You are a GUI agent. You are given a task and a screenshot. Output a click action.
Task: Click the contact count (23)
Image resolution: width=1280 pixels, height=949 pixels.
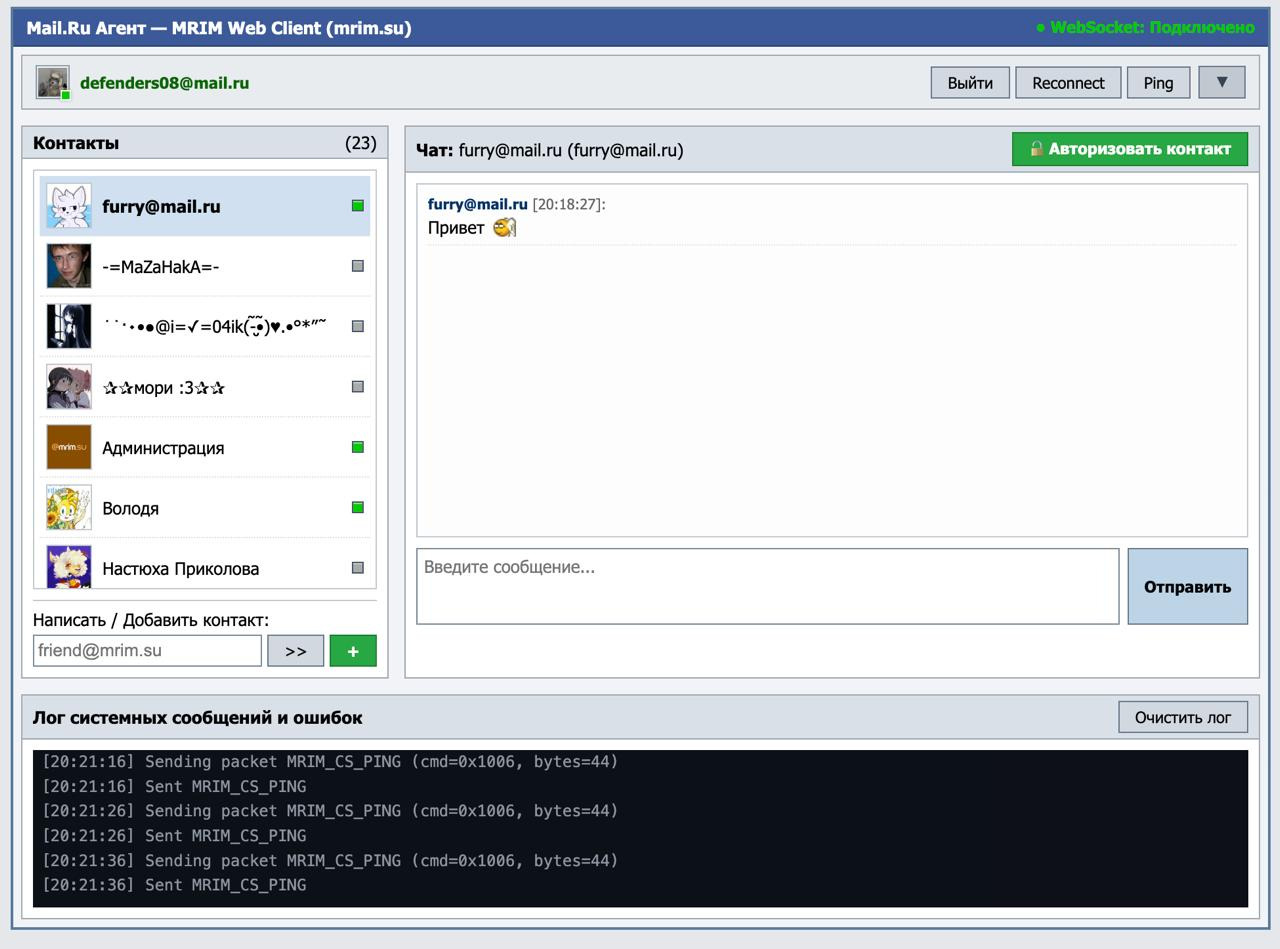point(361,143)
